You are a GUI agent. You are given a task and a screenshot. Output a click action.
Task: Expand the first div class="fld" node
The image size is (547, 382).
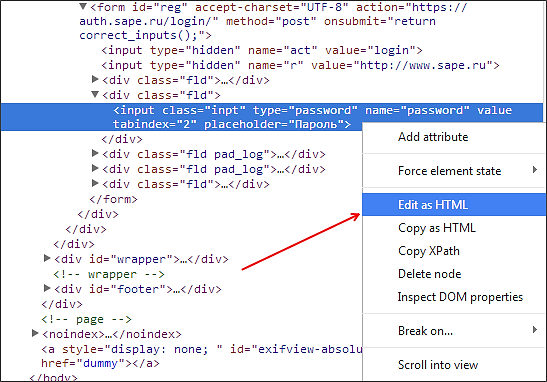(x=95, y=80)
